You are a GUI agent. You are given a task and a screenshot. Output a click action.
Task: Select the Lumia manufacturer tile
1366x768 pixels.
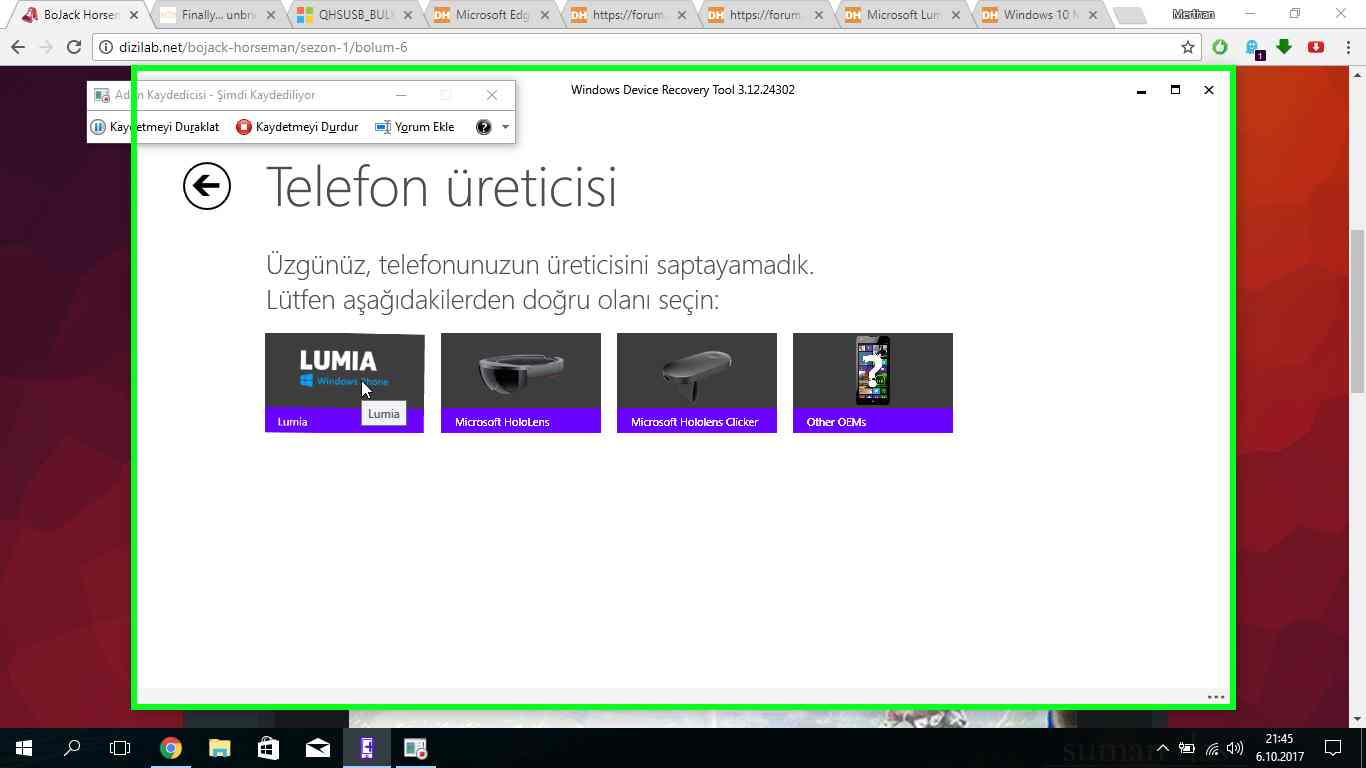(344, 383)
